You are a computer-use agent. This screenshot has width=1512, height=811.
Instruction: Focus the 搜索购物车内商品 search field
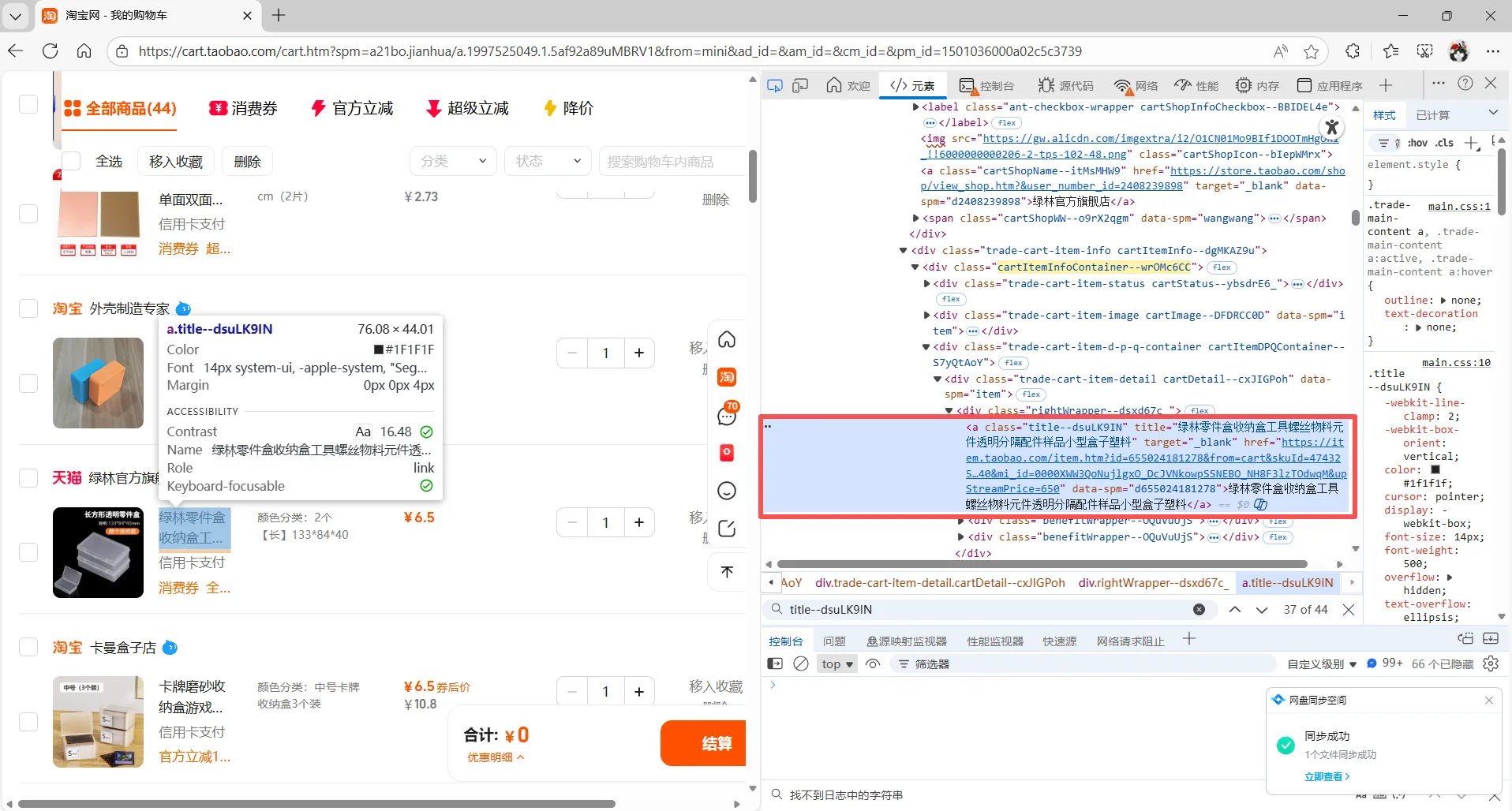672,161
